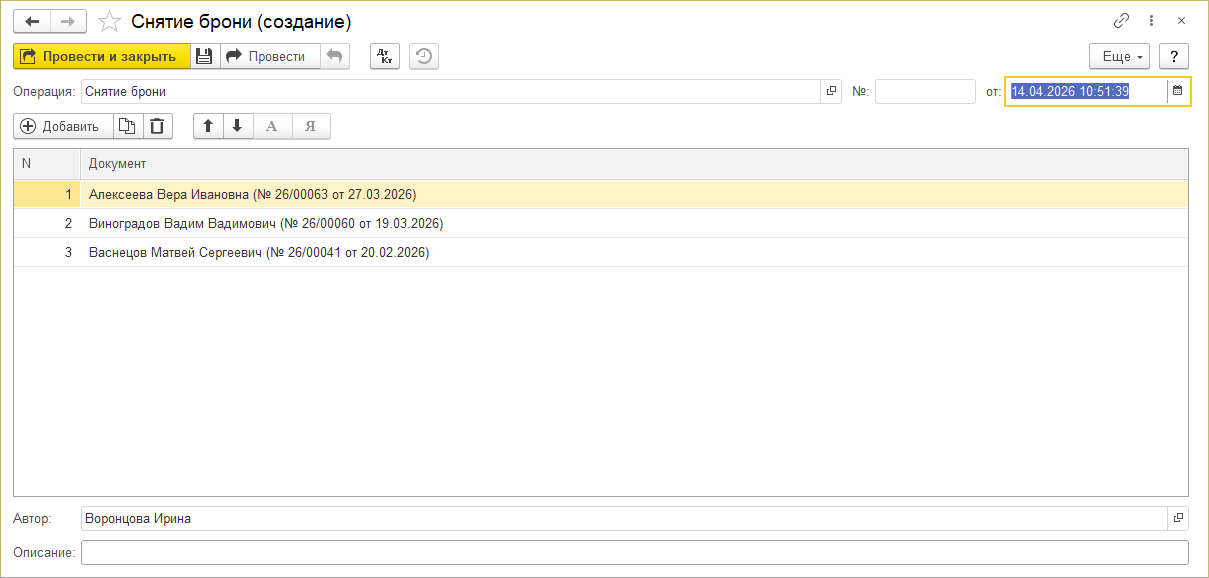
Task: Click the back navigation arrow
Action: [32, 21]
